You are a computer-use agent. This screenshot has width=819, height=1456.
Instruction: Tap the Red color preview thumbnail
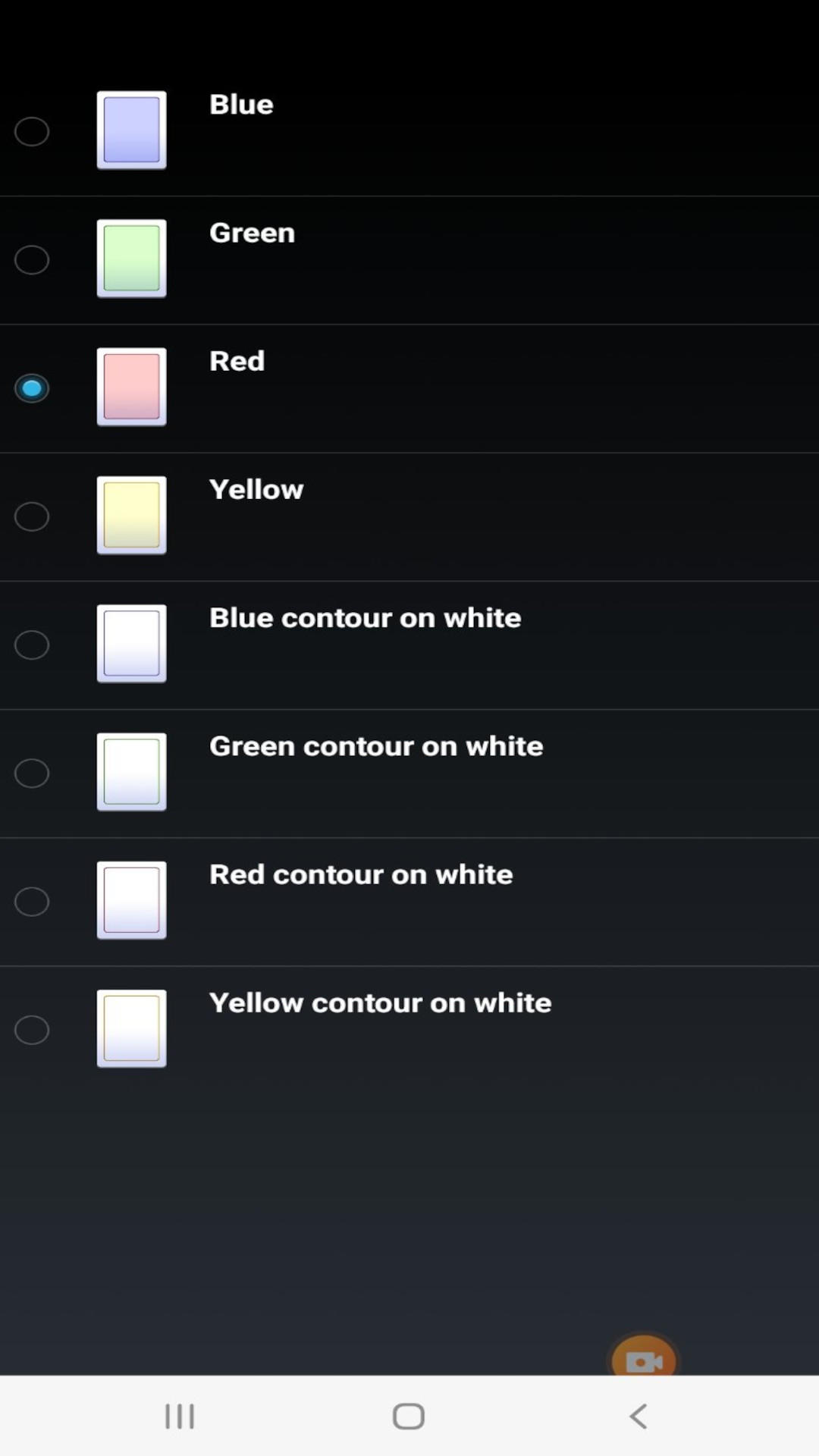tap(130, 387)
